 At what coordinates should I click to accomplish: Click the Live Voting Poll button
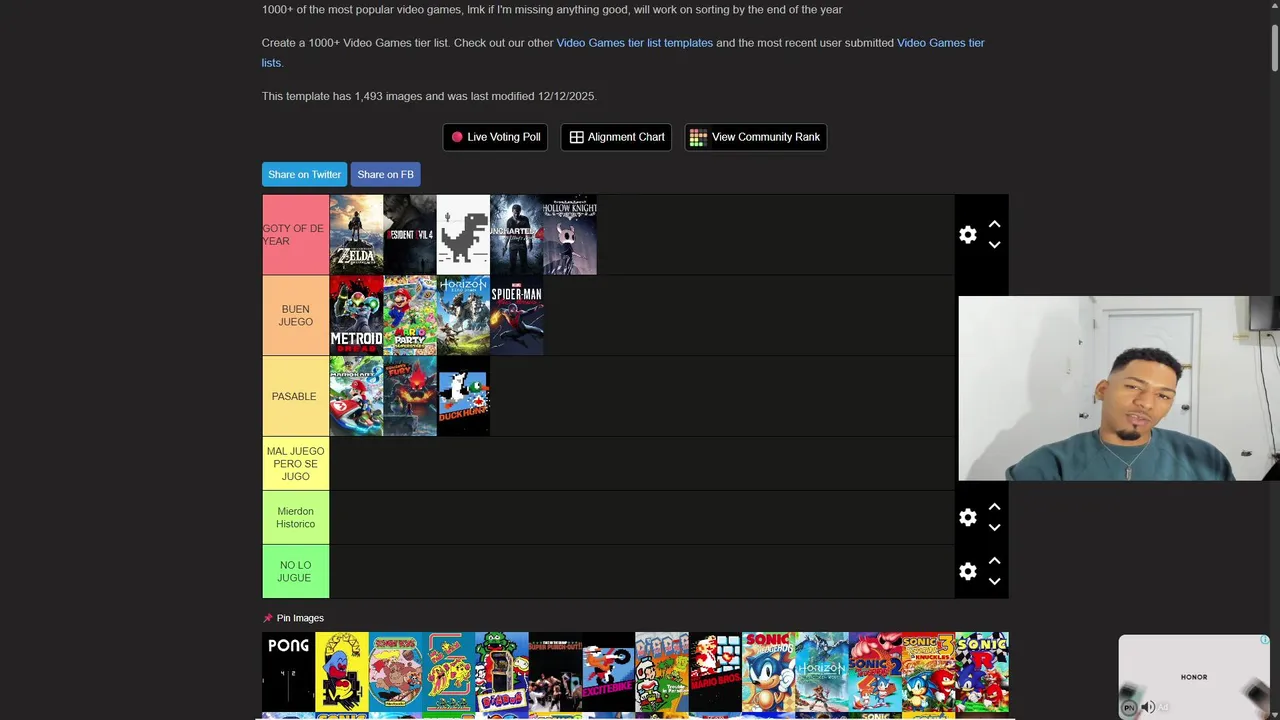pyautogui.click(x=495, y=137)
